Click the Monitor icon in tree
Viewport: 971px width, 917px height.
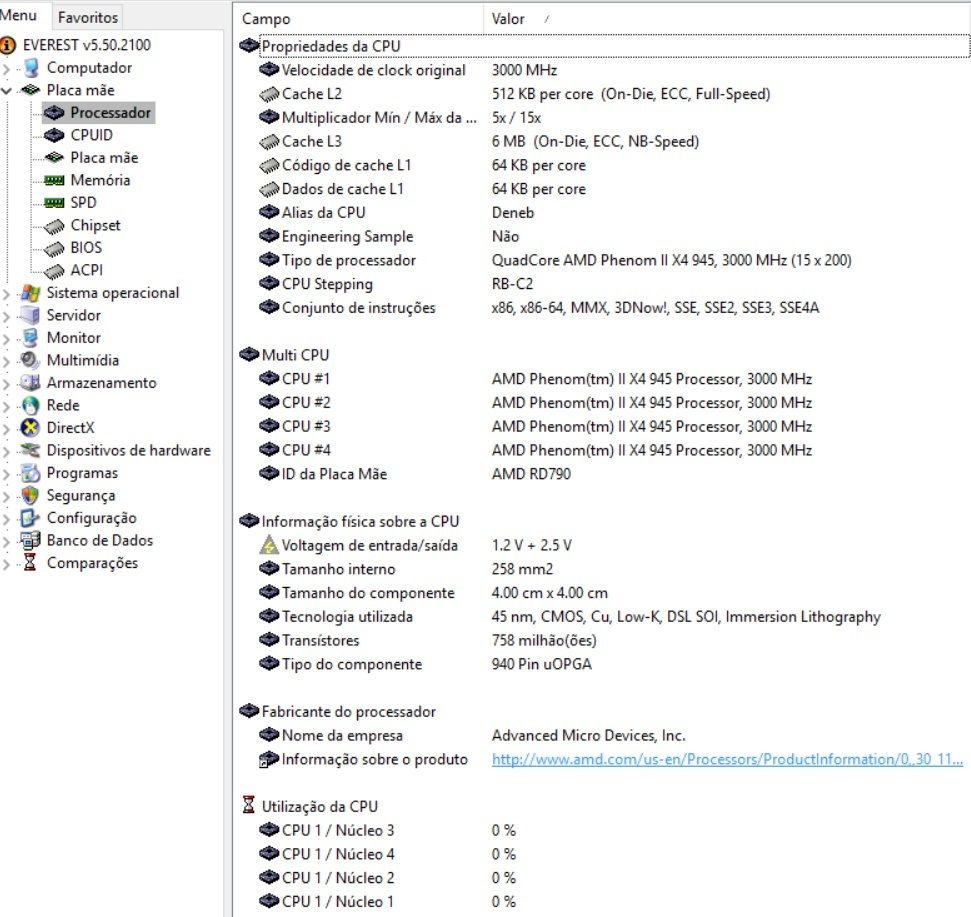30,337
